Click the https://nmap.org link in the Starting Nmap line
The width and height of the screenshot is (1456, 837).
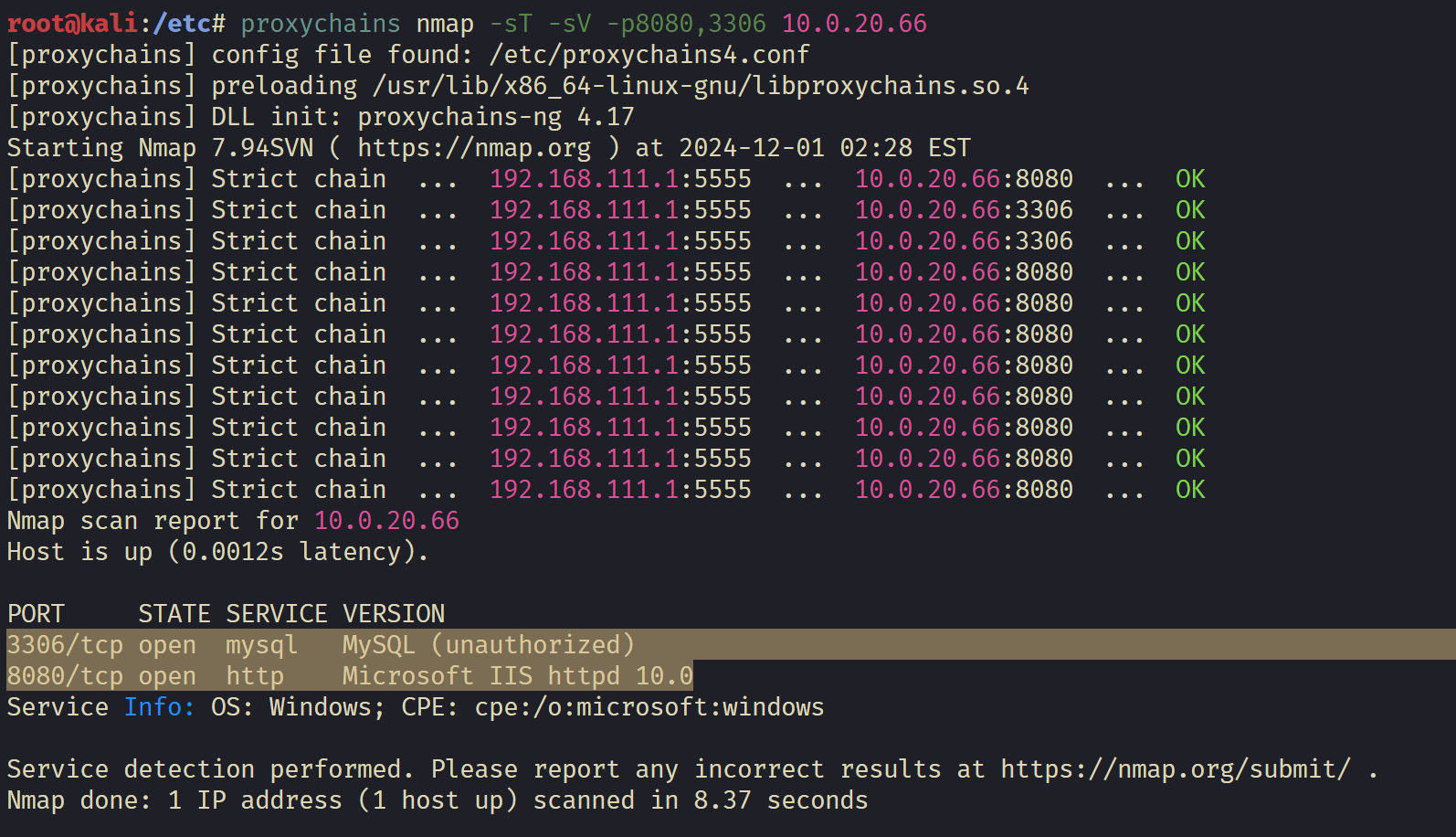point(474,148)
